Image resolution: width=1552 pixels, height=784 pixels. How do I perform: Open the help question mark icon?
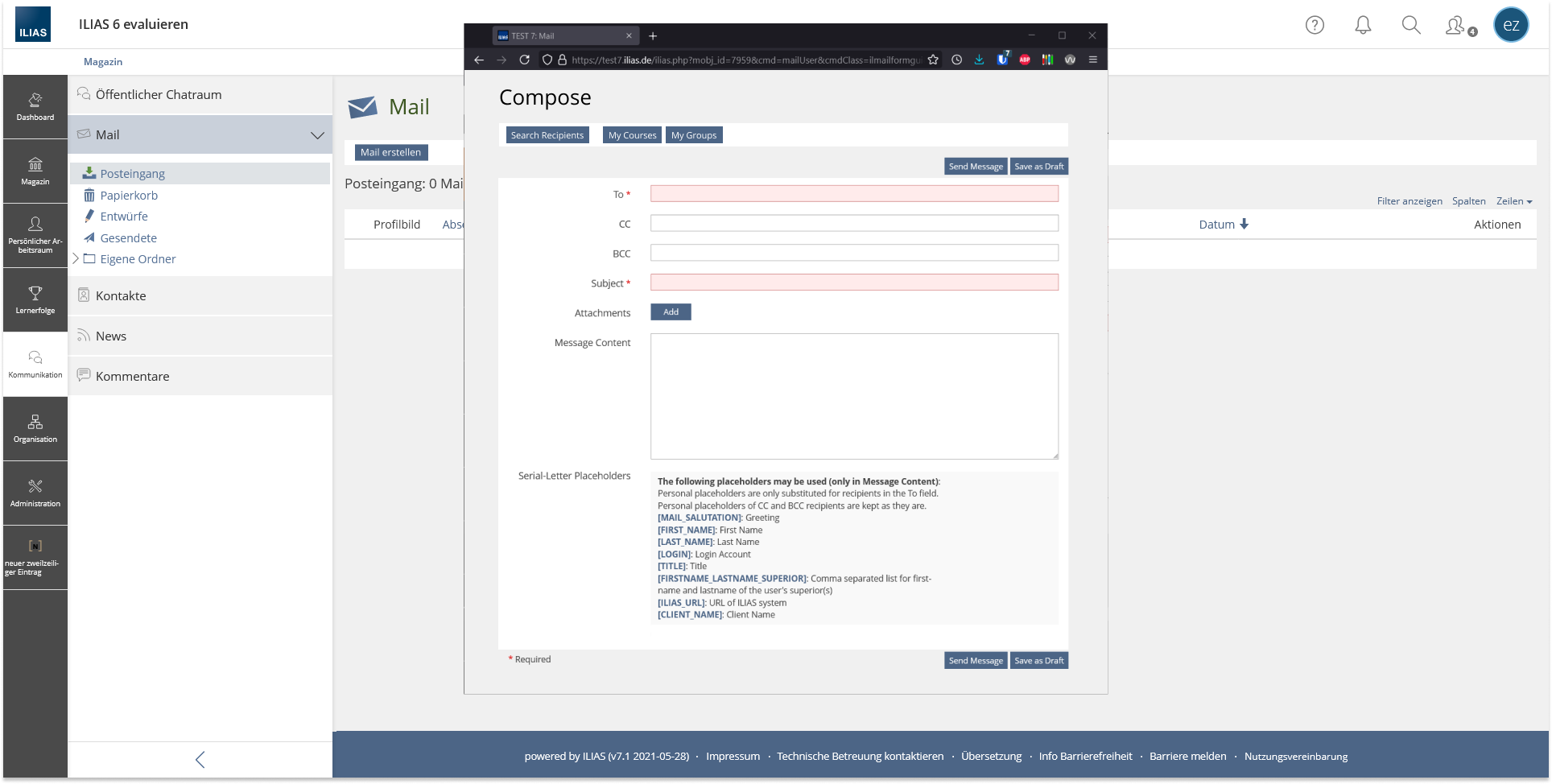pos(1315,25)
